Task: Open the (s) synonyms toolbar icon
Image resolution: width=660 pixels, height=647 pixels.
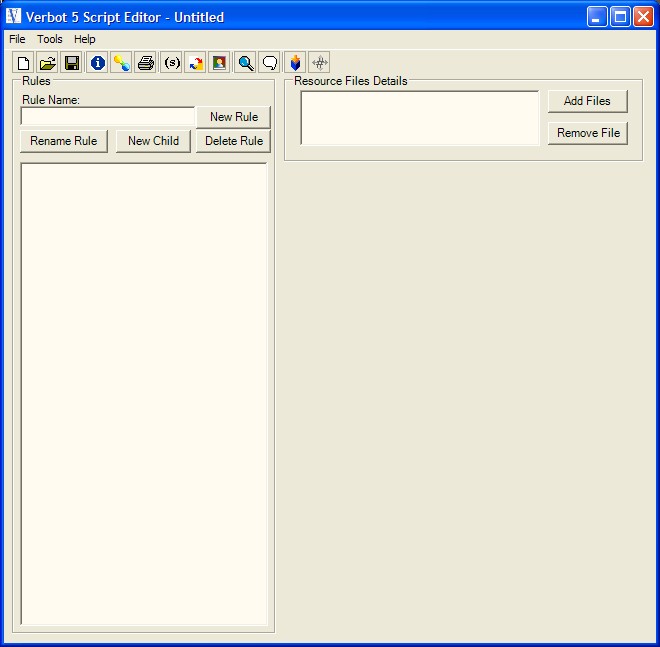Action: (171, 63)
